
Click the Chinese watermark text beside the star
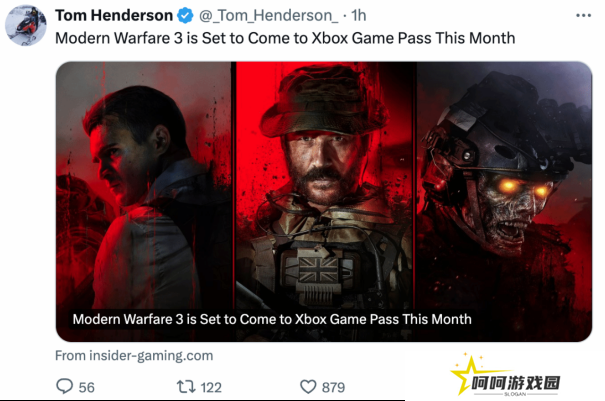point(515,383)
